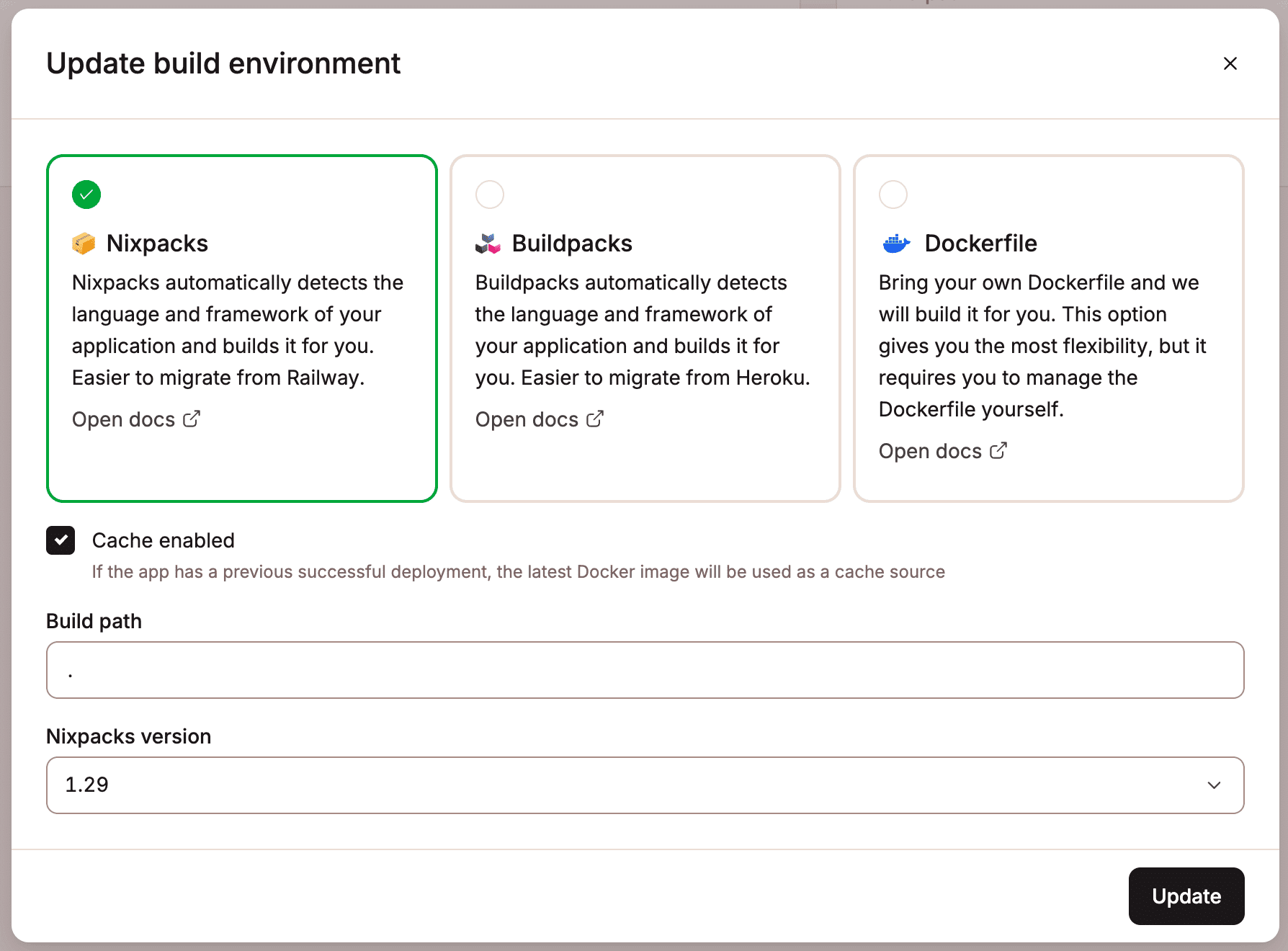
Task: Click into the Build path field
Action: click(x=645, y=670)
